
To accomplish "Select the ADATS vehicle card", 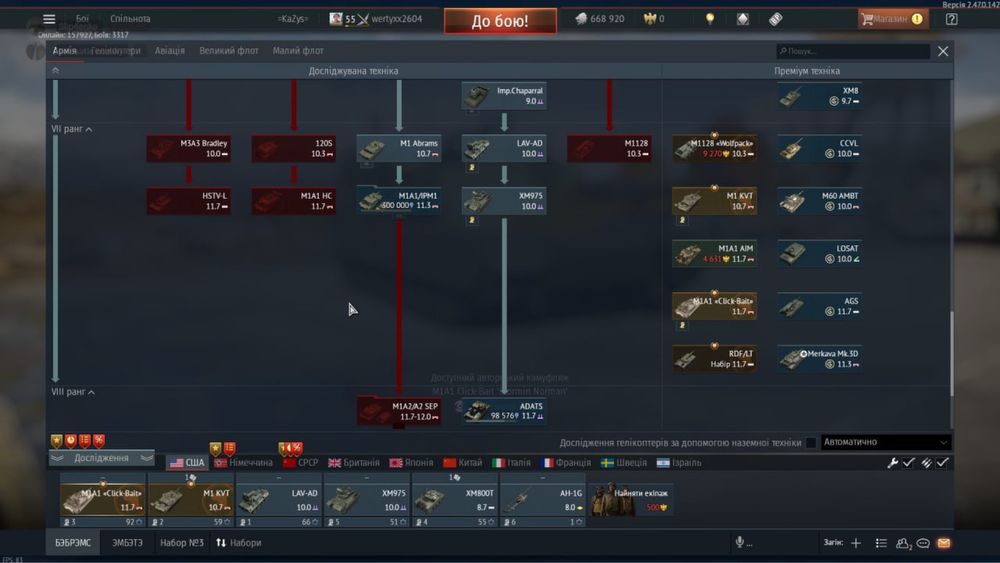I will point(504,411).
